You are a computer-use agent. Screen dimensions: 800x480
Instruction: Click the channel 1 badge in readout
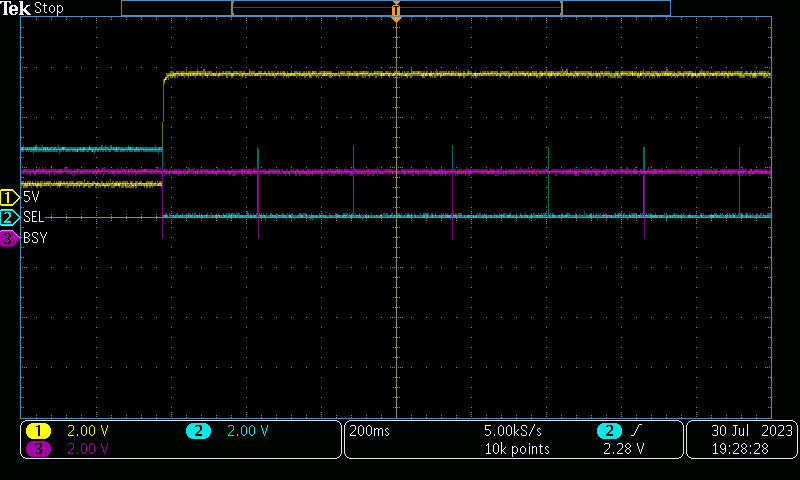pyautogui.click(x=38, y=431)
